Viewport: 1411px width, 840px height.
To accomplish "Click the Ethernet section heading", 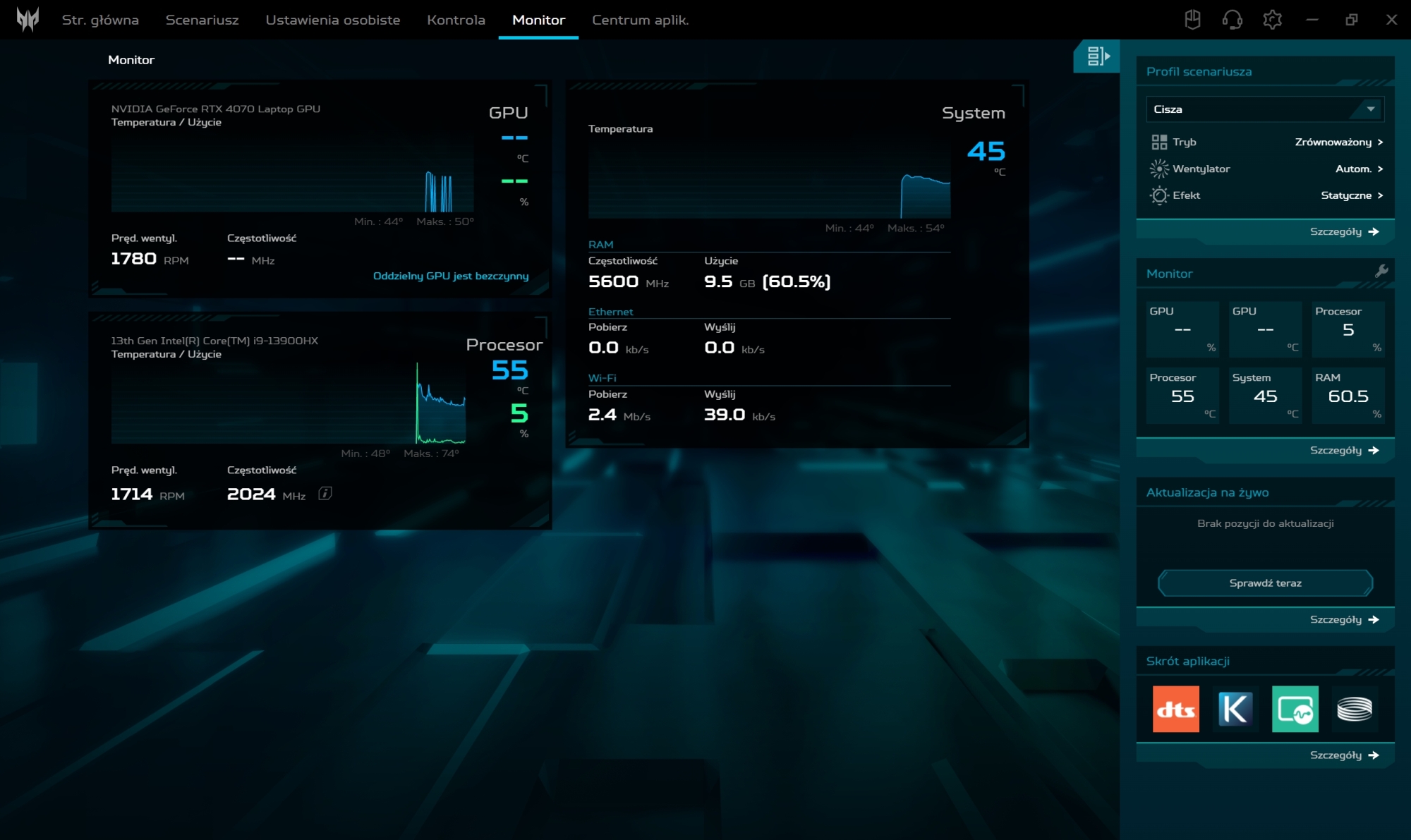I will tap(611, 312).
